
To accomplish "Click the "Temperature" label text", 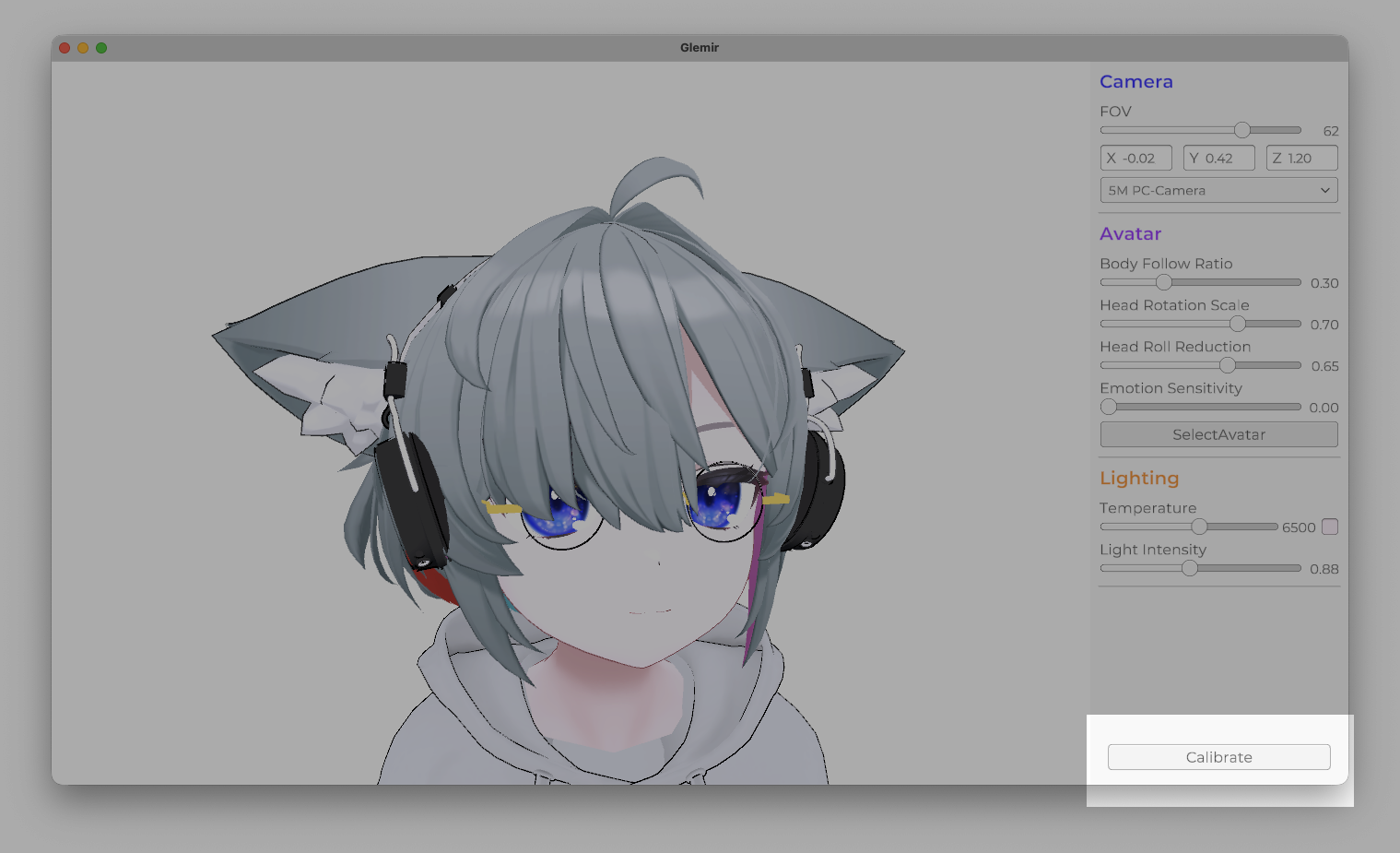I will pos(1147,508).
